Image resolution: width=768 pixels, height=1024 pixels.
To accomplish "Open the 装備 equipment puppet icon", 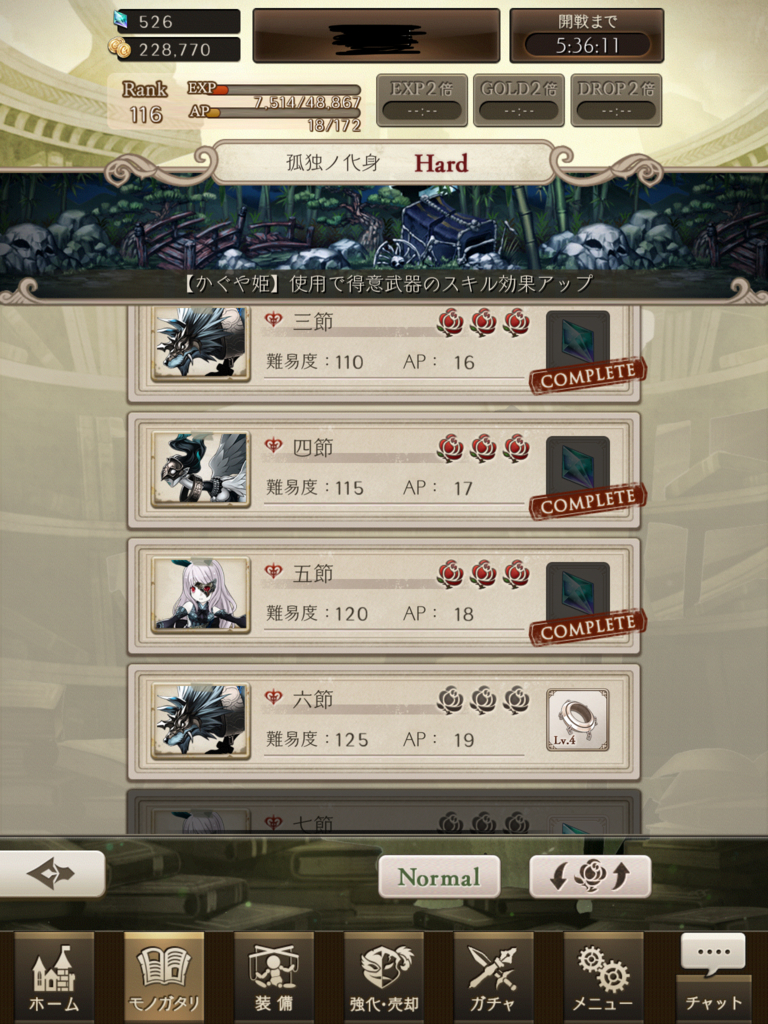I will click(x=274, y=977).
